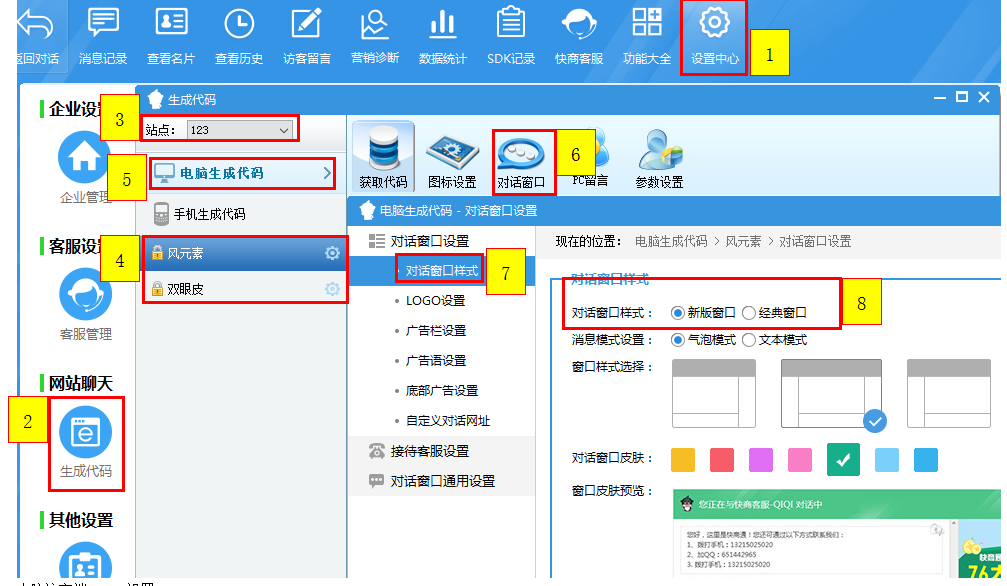The width and height of the screenshot is (1007, 586).
Task: Select 新版窗口 radio option
Action: pos(678,313)
